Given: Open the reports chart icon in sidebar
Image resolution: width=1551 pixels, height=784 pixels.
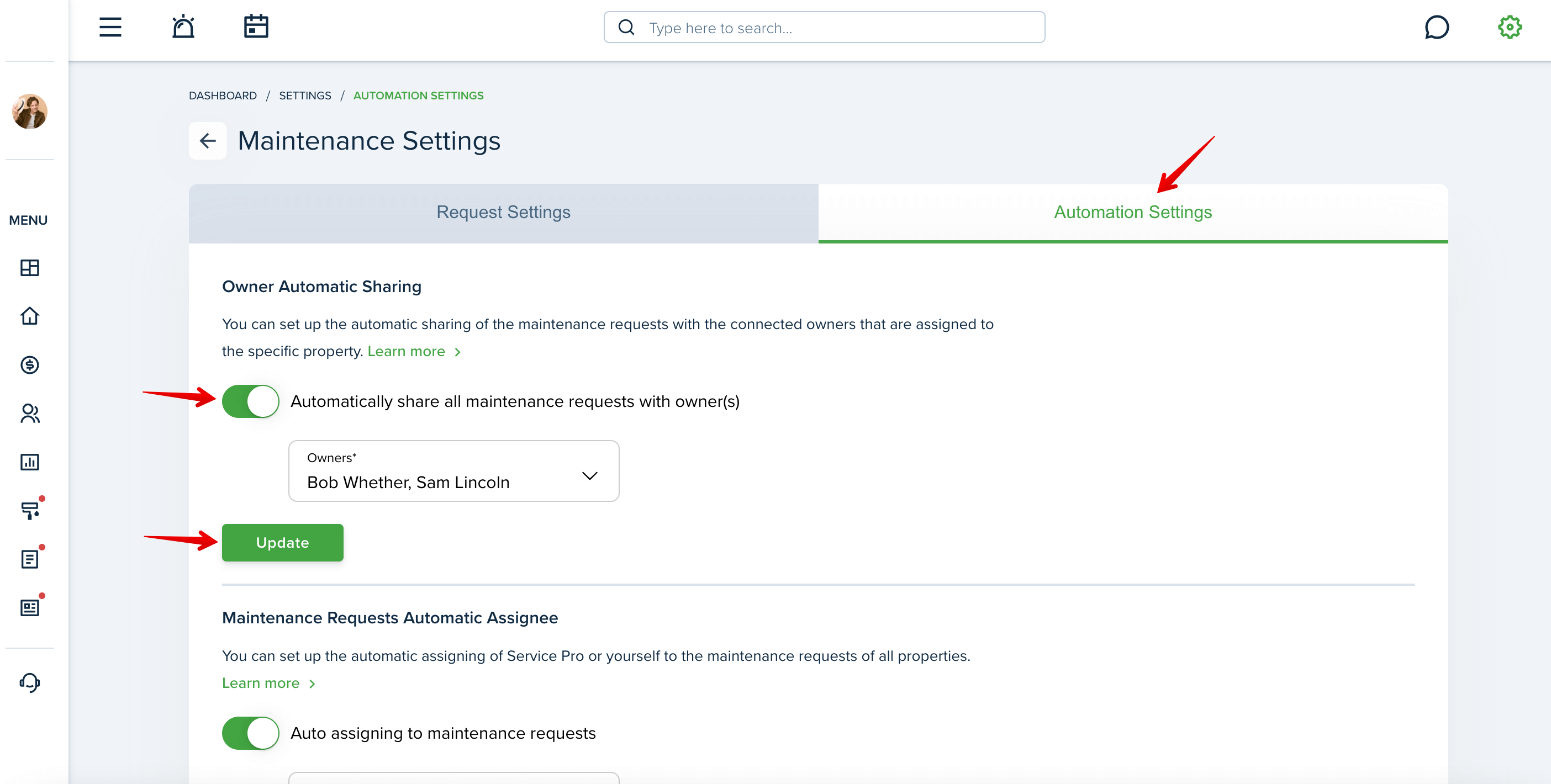Looking at the screenshot, I should 29,462.
